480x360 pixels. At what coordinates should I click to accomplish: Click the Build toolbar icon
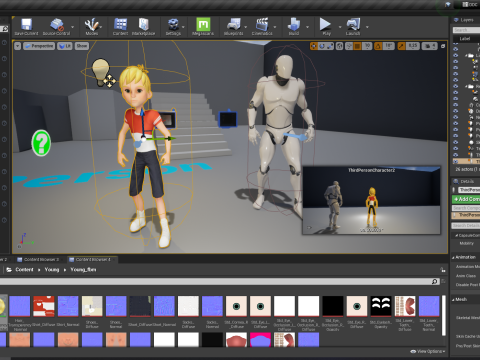click(294, 24)
